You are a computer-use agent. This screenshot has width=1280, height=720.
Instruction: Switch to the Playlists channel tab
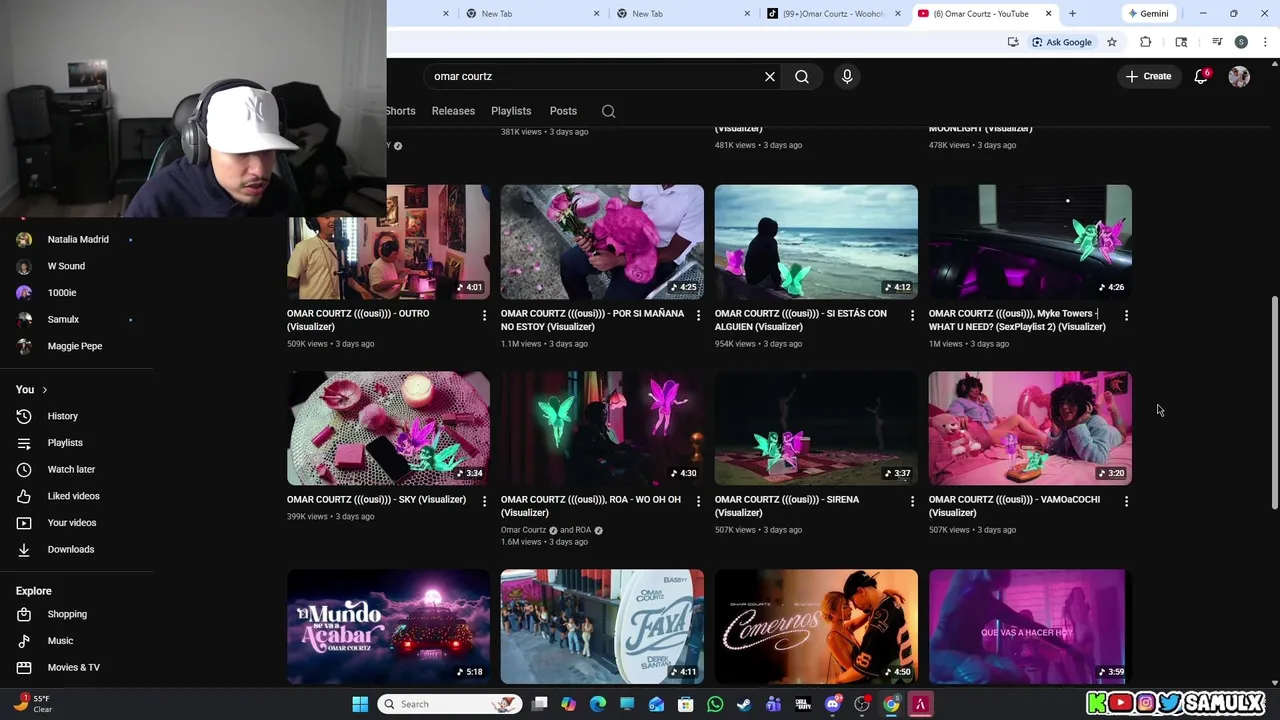tap(511, 111)
